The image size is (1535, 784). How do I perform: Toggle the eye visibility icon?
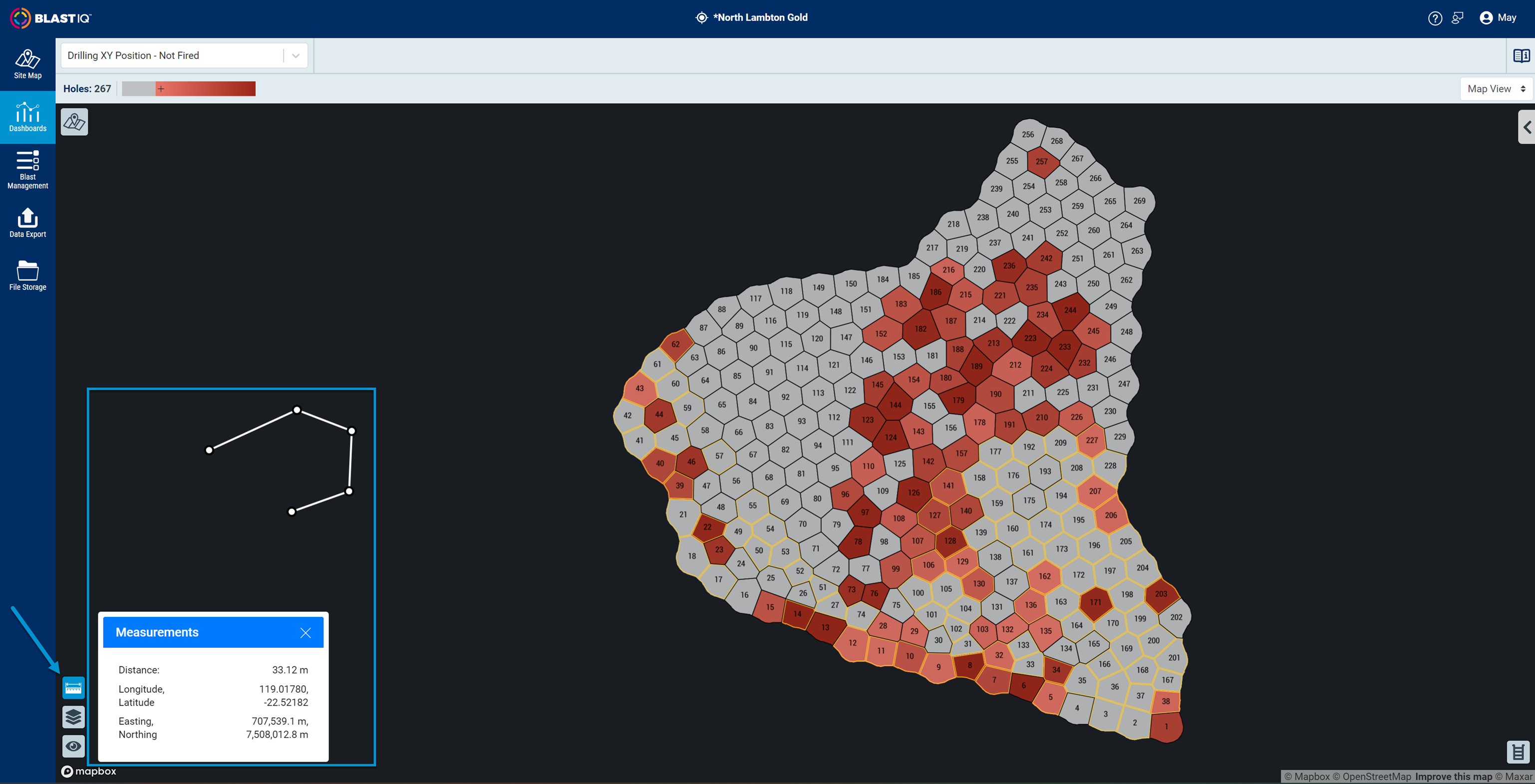tap(74, 747)
